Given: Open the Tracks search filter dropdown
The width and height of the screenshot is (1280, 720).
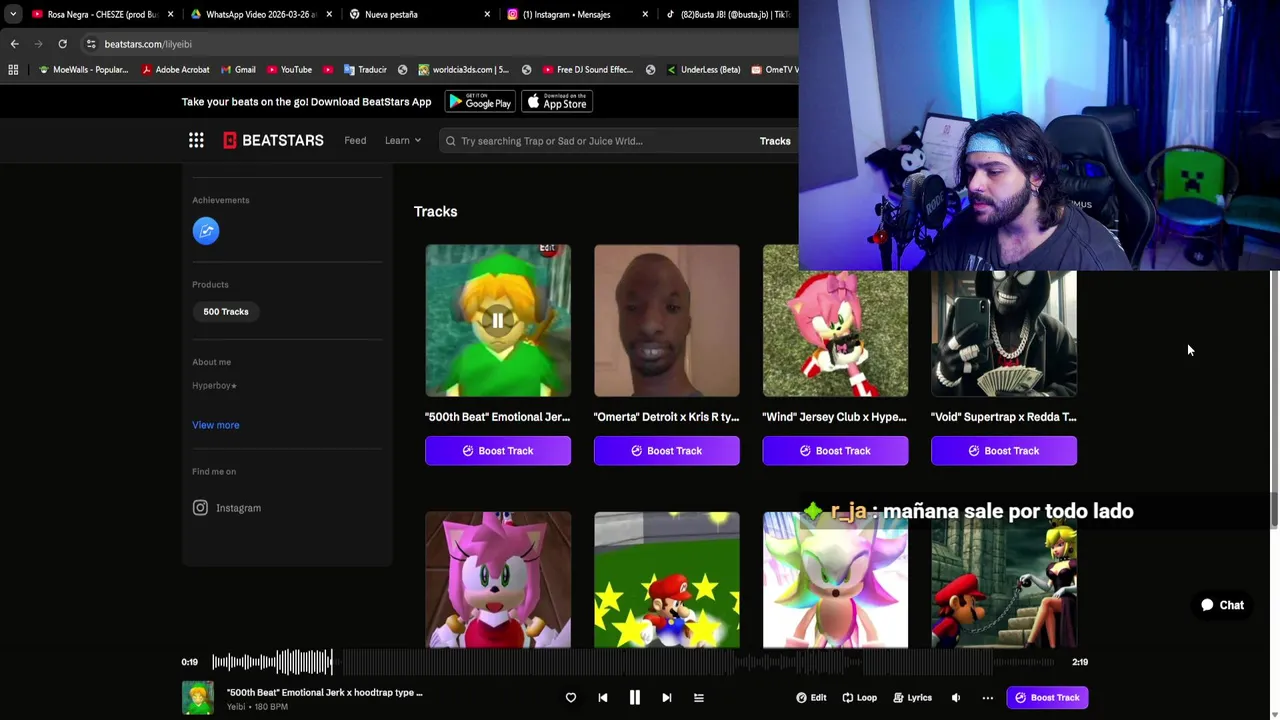Looking at the screenshot, I should click(x=775, y=141).
